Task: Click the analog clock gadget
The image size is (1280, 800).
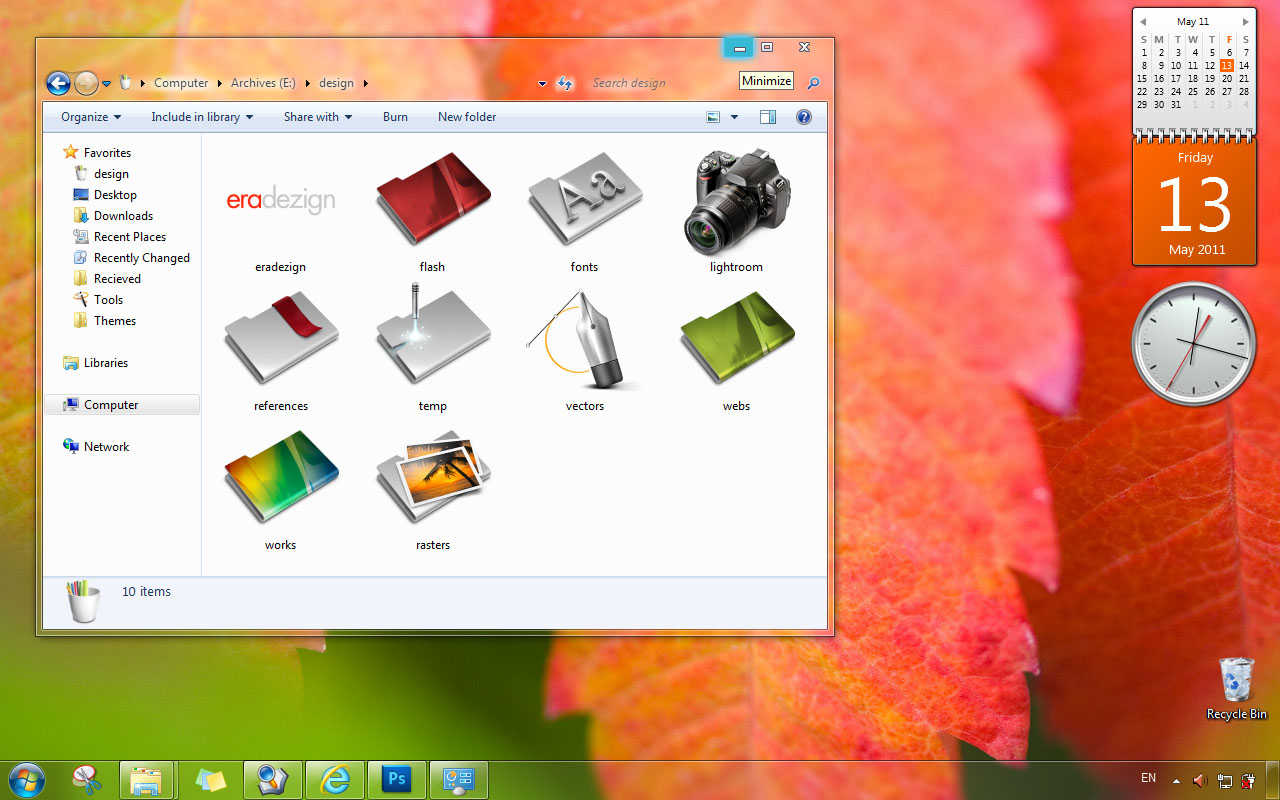Action: [1194, 344]
